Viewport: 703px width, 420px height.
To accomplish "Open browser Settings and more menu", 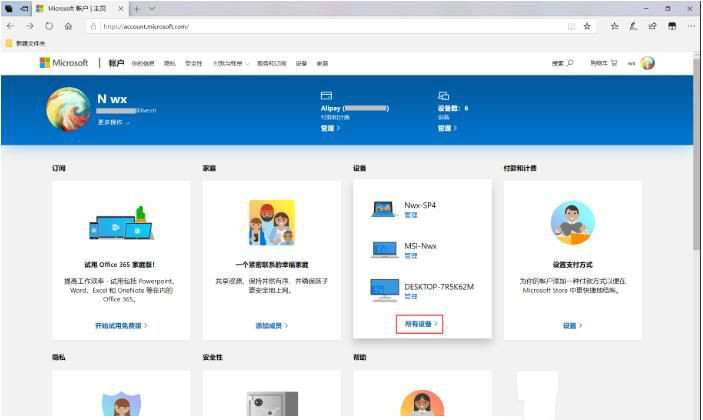I will tap(691, 26).
